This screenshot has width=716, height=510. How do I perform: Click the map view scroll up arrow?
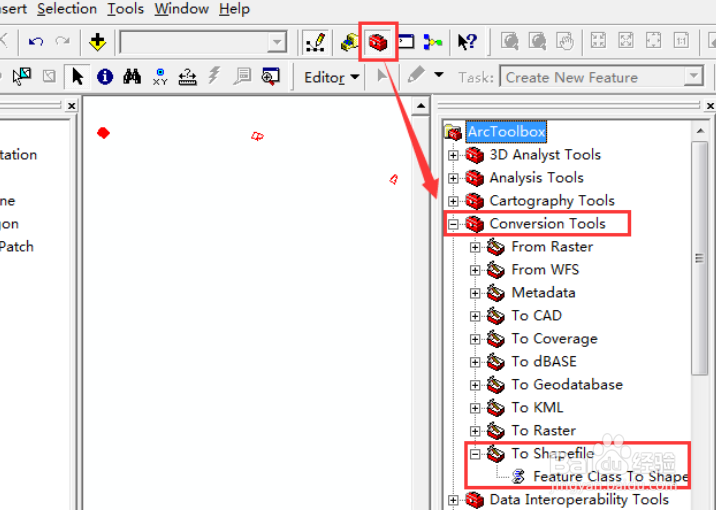(x=421, y=107)
